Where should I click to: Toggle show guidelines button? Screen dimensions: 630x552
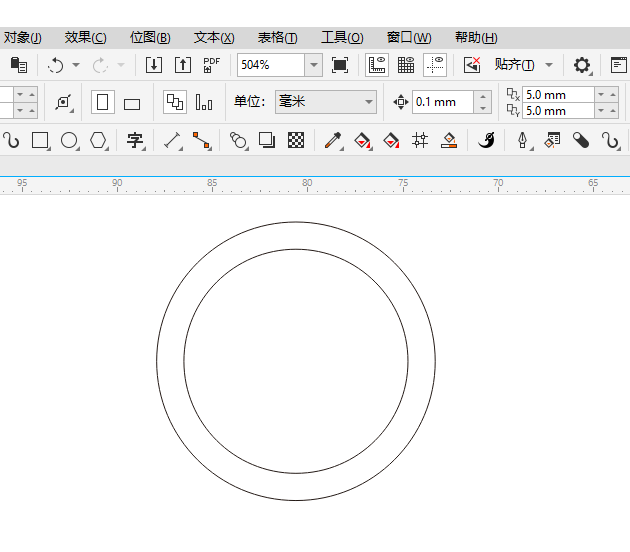(435, 65)
